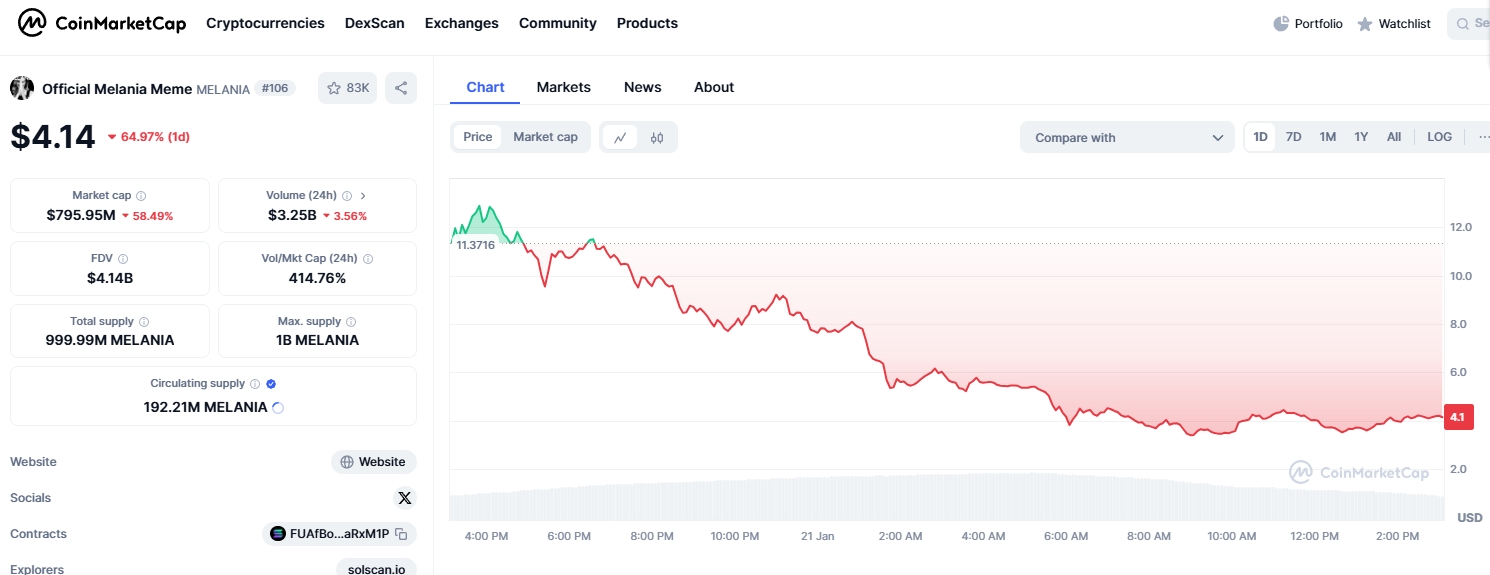Expand the Compare with dropdown
1490x575 pixels.
point(1128,137)
